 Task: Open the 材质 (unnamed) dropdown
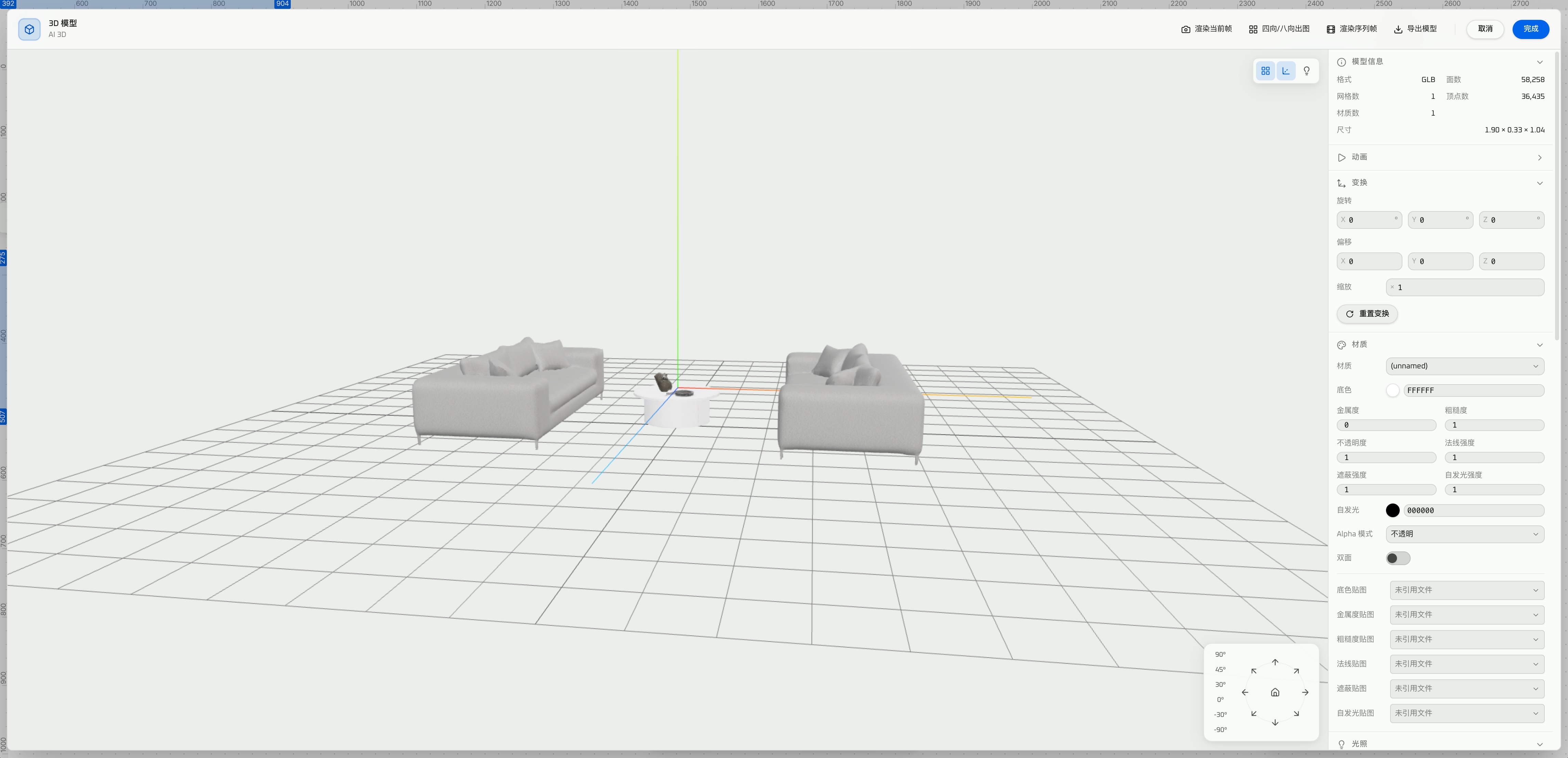(1464, 367)
